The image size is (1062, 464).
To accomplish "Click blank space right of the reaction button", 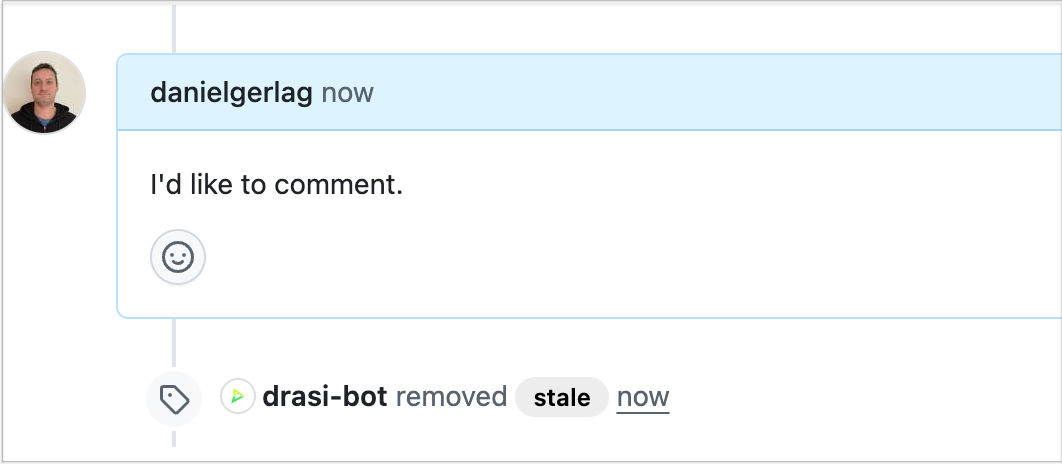I will [x=600, y=258].
